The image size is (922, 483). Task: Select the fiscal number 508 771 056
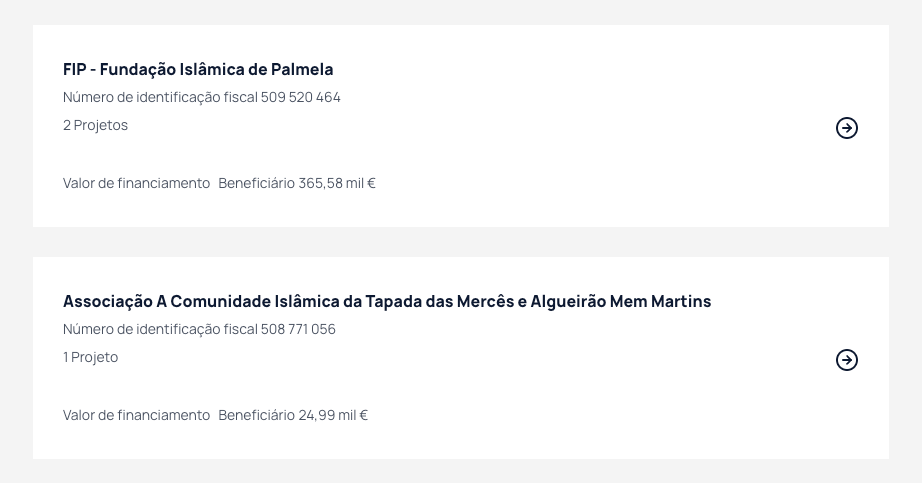pyautogui.click(x=298, y=329)
